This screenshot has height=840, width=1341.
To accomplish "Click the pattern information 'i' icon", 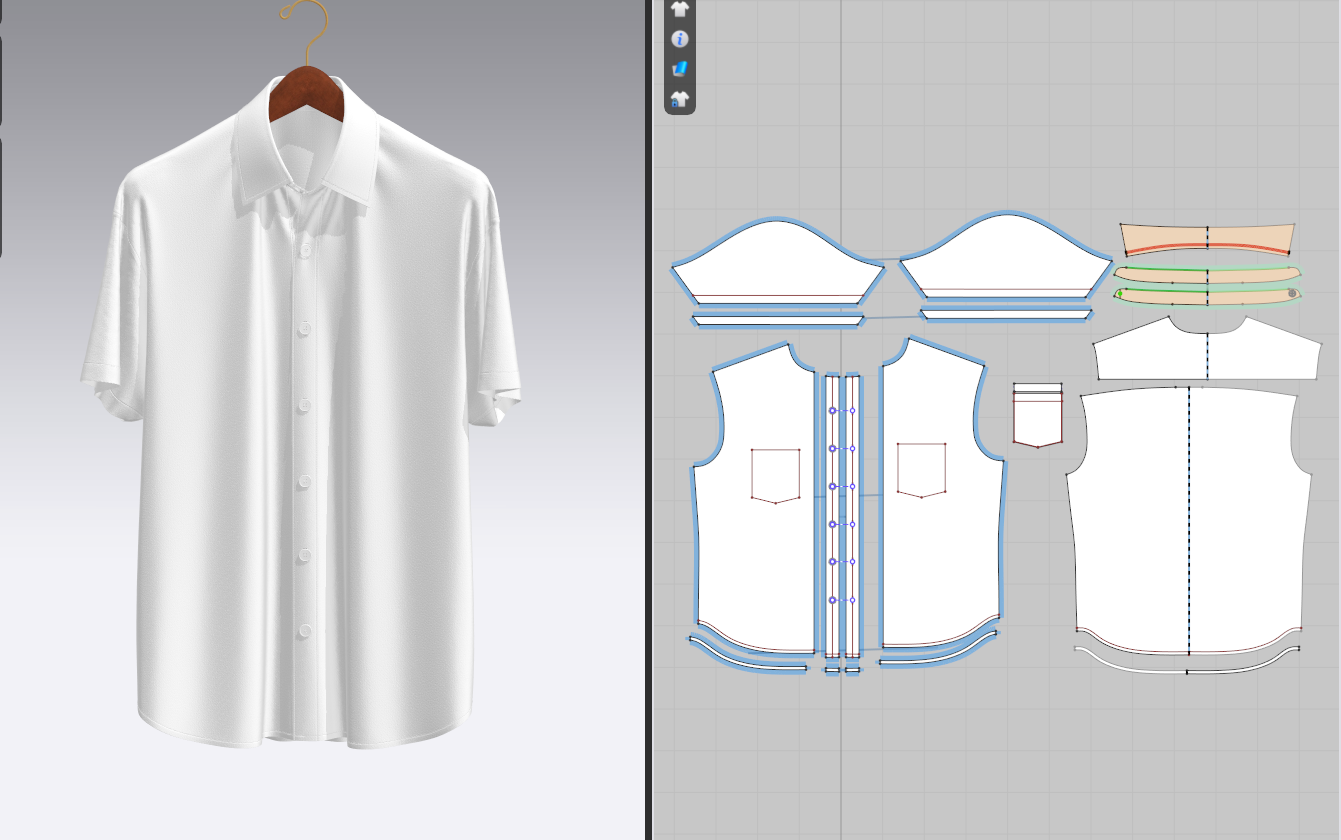I will 680,39.
